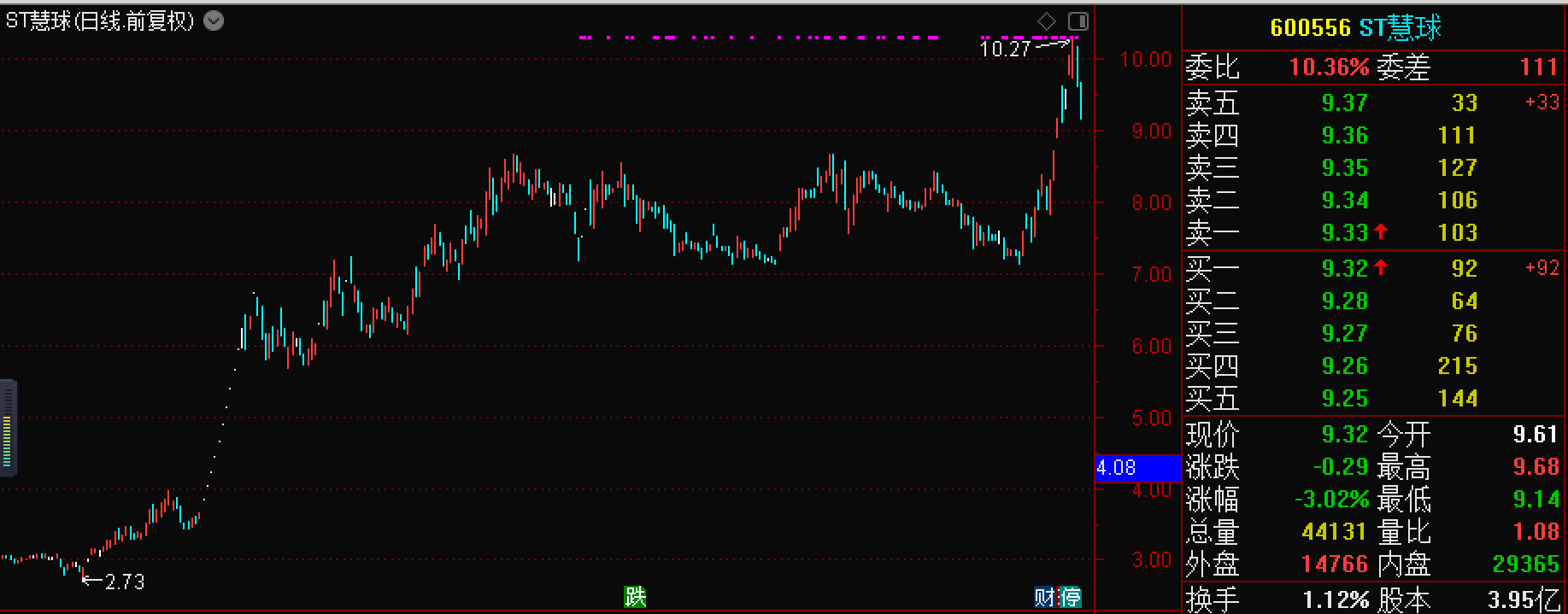Click the 停 suspension marker

point(1071,597)
